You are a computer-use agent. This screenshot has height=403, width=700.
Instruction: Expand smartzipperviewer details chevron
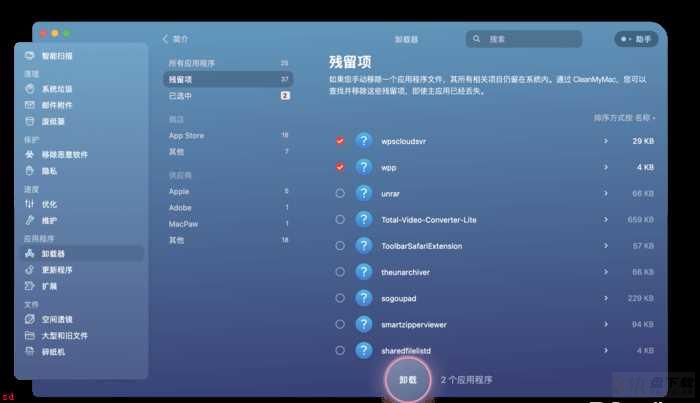coord(606,324)
